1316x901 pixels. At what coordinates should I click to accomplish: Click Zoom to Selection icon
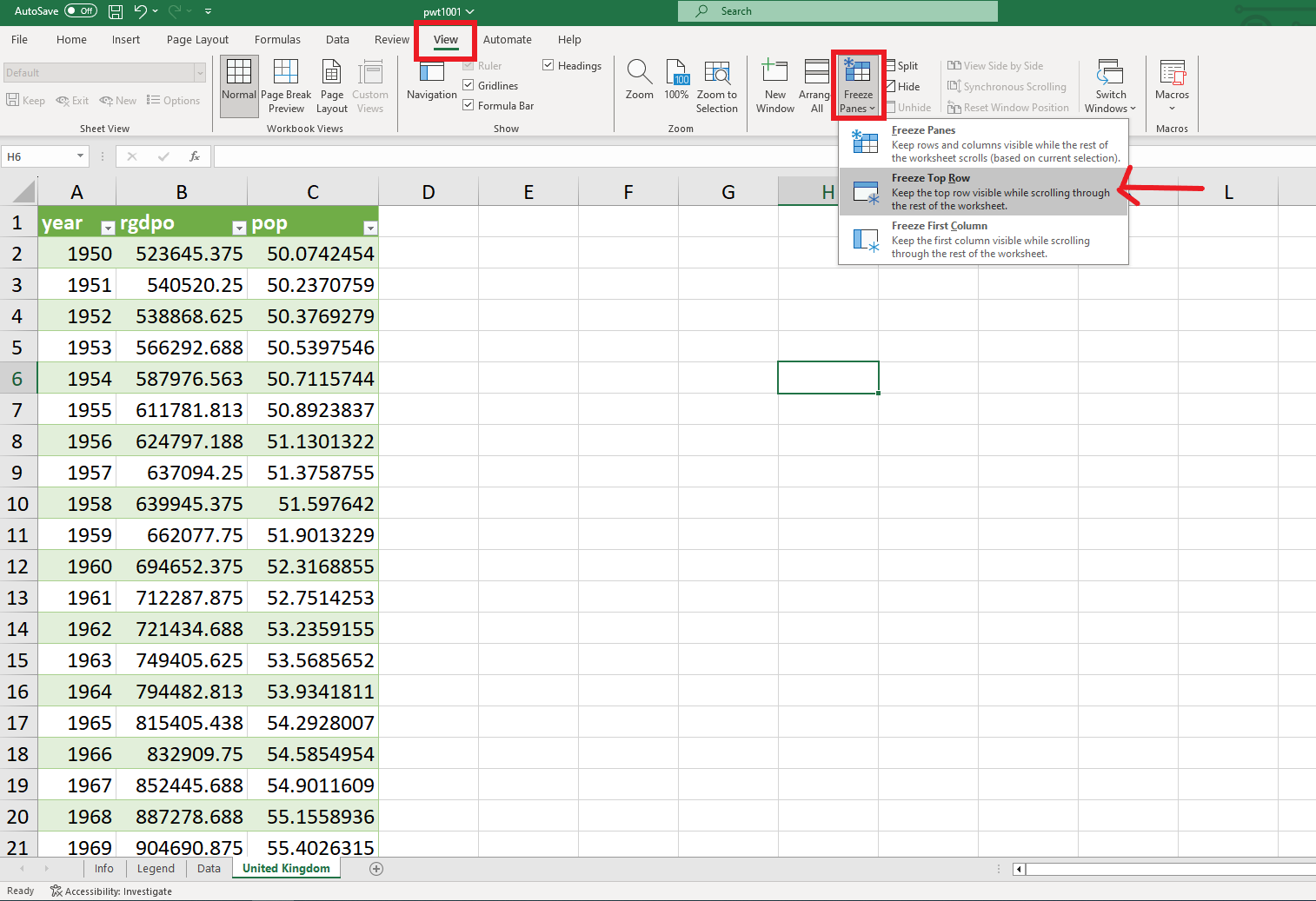click(716, 73)
